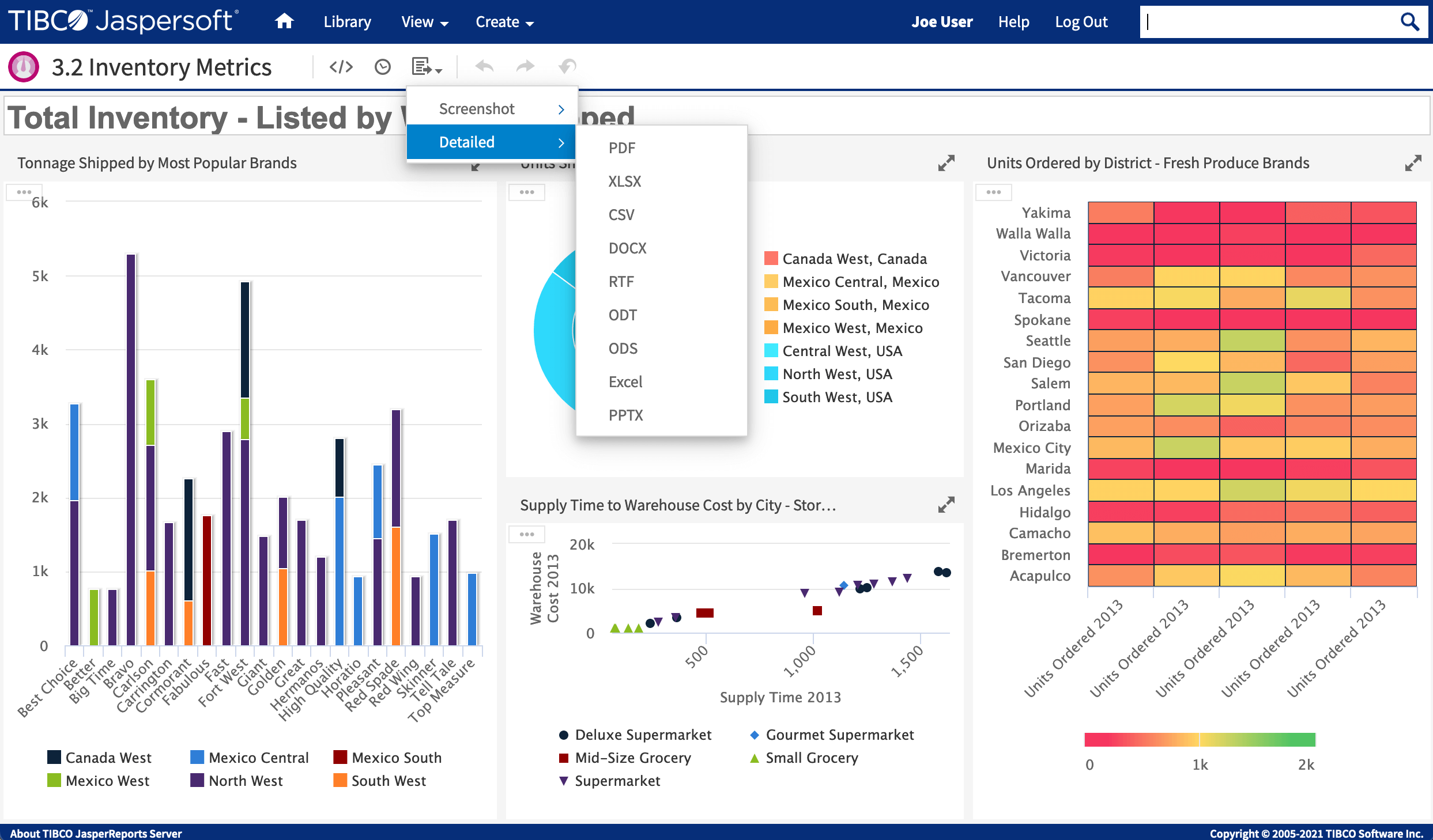Viewport: 1433px width, 840px height.
Task: Click the heat map color scale bar
Action: click(x=1200, y=739)
